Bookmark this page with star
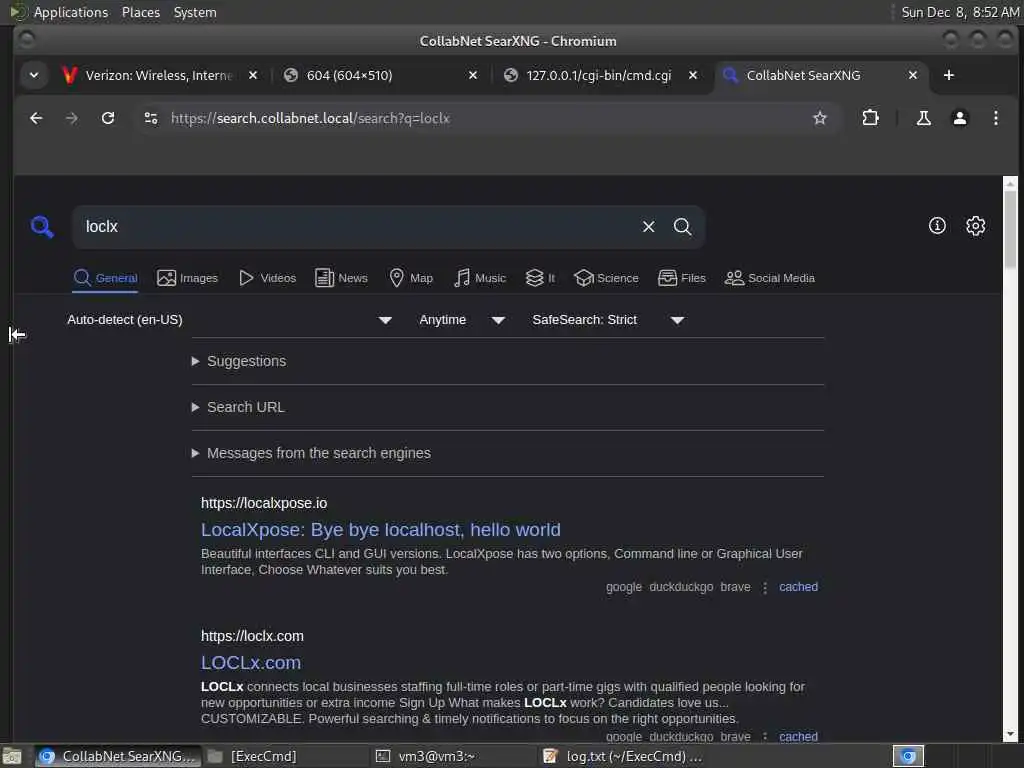This screenshot has width=1024, height=768. (x=820, y=118)
